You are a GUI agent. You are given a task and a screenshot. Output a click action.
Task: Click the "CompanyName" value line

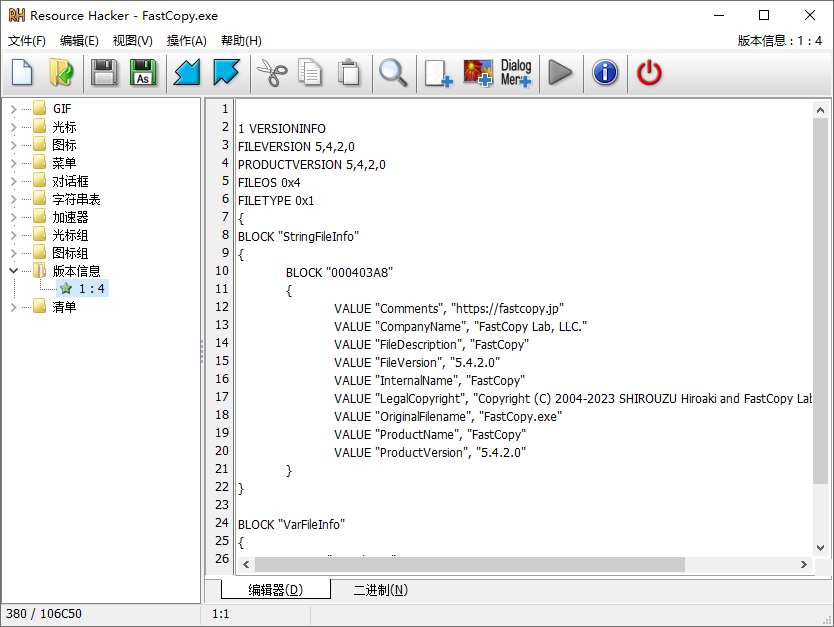[x=461, y=327]
